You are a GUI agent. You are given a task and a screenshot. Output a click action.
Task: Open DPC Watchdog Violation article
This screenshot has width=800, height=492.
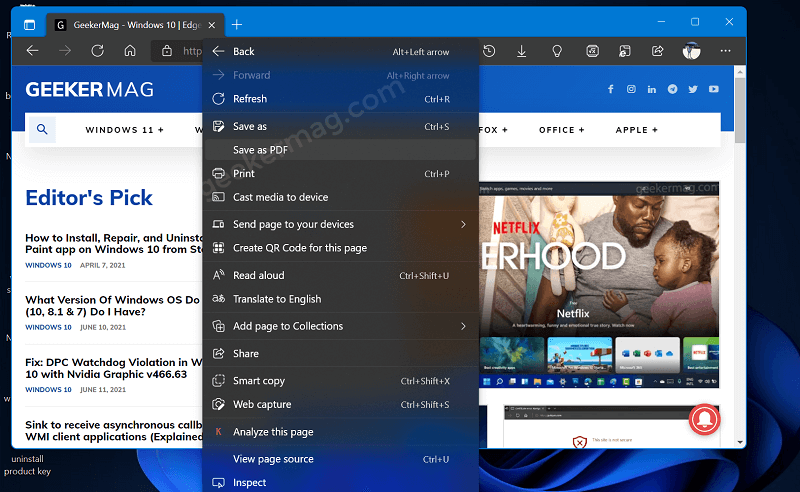(x=114, y=368)
